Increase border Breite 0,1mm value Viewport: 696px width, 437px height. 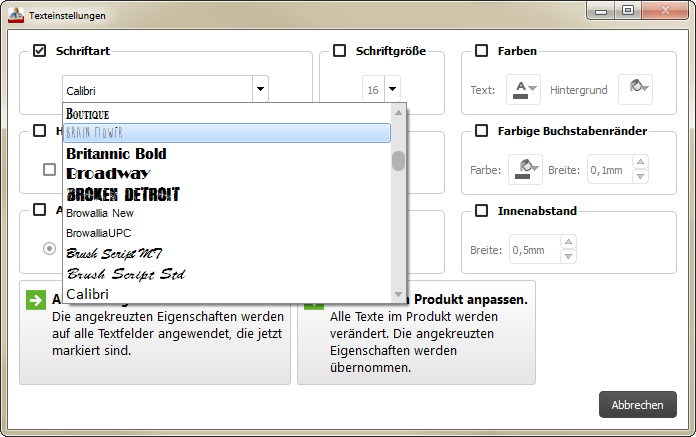point(640,162)
